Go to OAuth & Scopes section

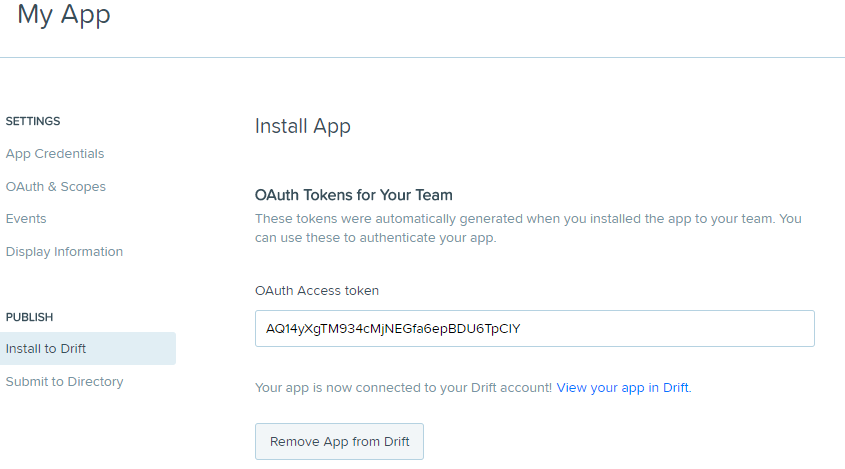[56, 187]
